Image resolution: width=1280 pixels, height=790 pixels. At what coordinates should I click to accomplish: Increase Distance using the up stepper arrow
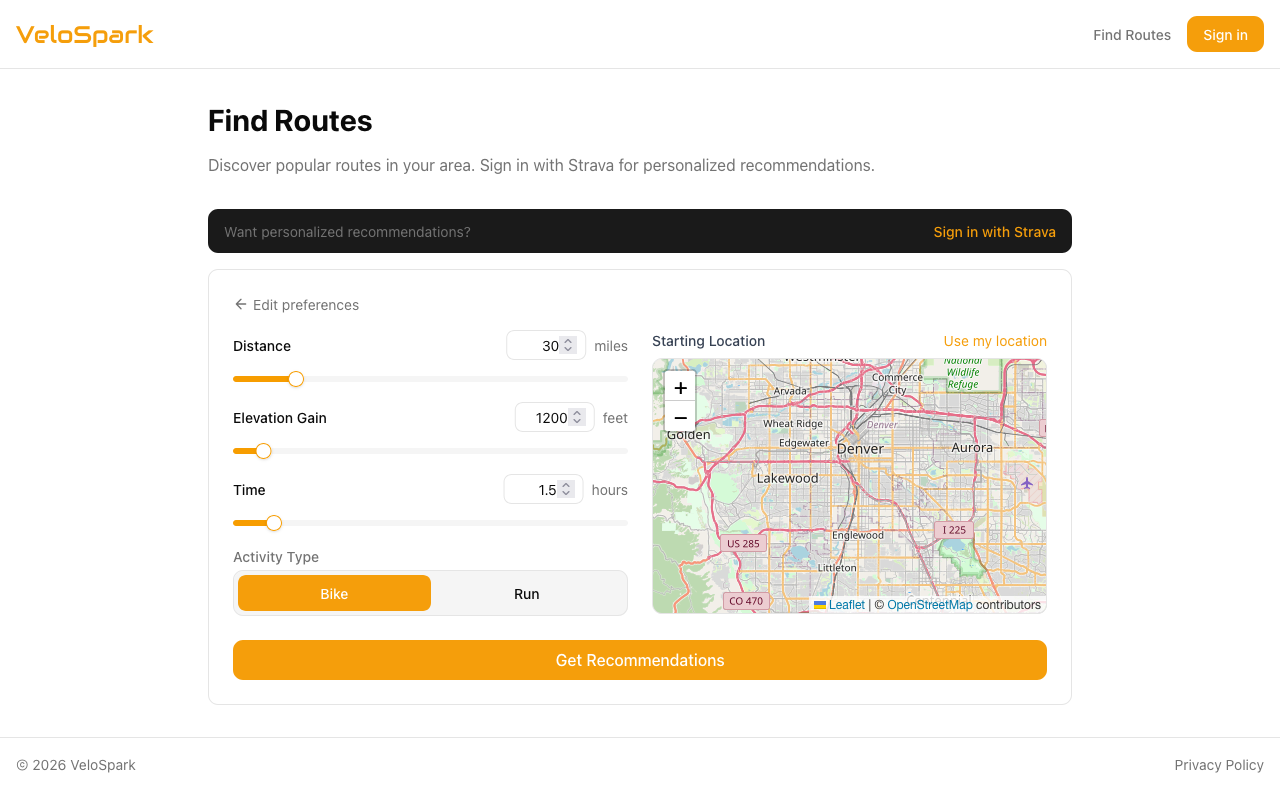(x=570, y=341)
